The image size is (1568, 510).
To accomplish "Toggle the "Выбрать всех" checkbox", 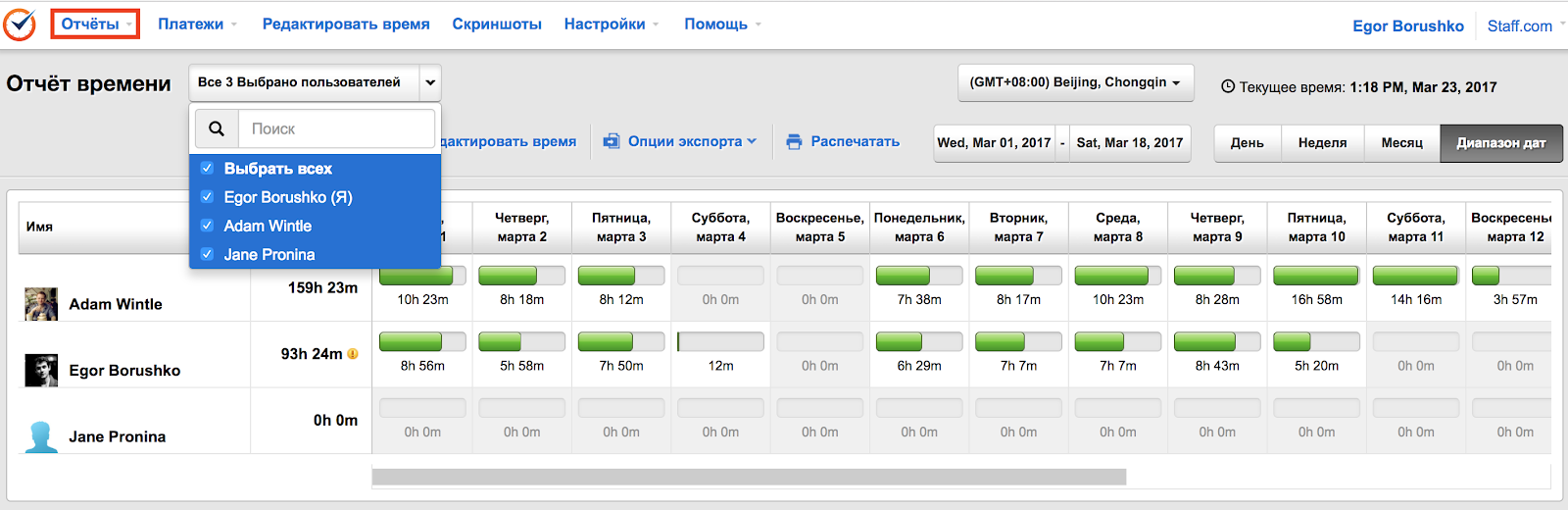I will (x=207, y=168).
